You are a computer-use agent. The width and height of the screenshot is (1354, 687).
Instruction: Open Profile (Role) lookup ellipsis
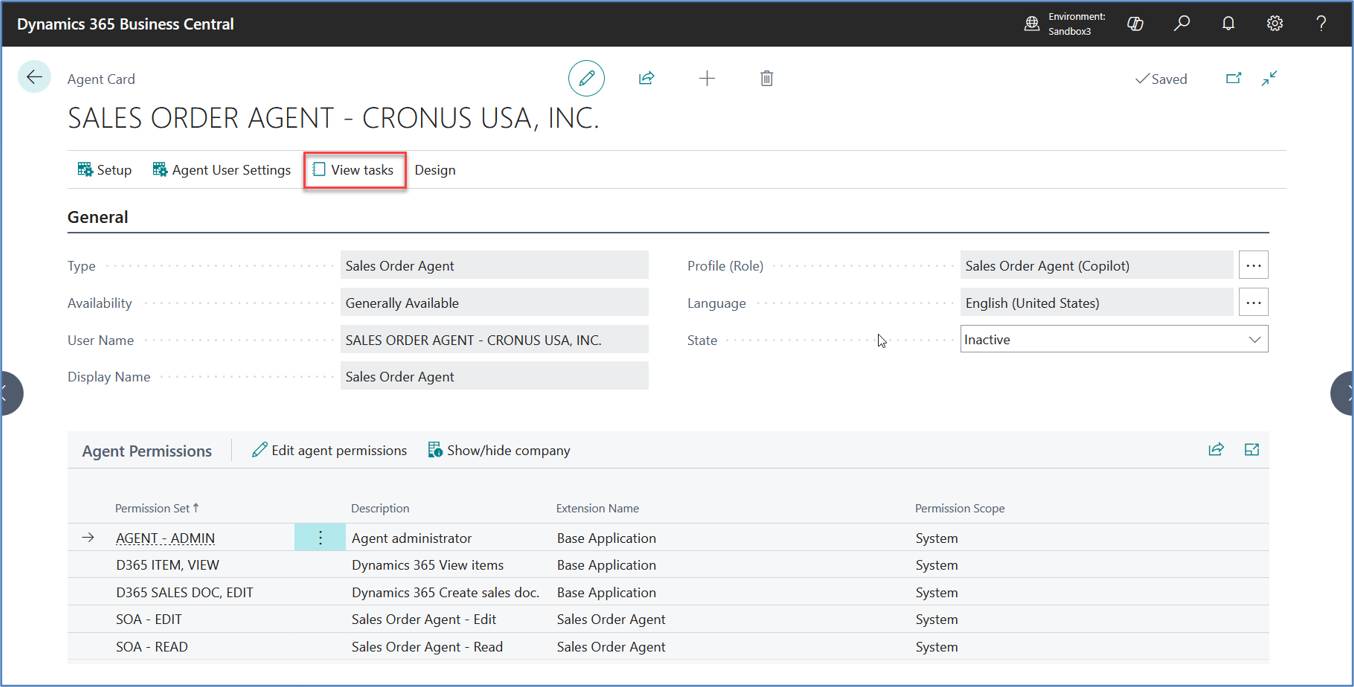pos(1253,265)
